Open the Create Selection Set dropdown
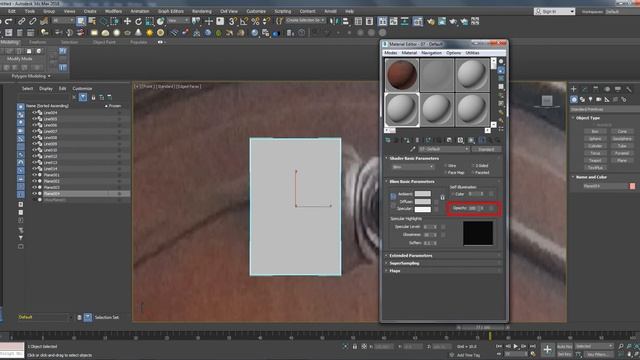This screenshot has width=640, height=360. point(305,20)
